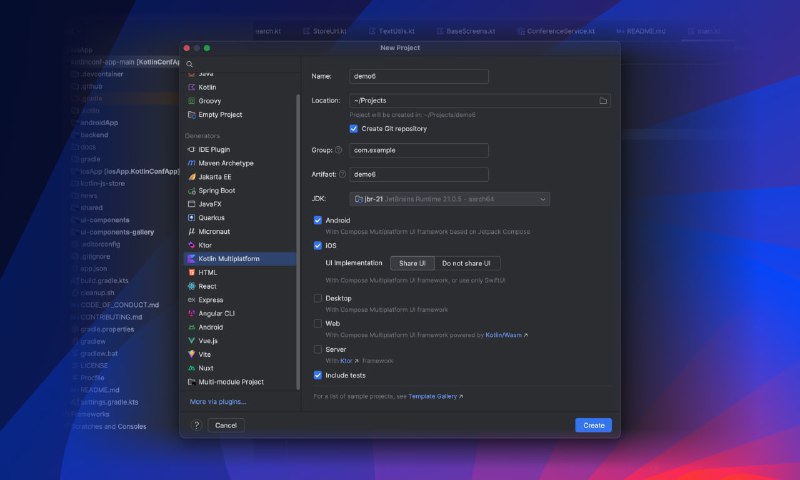Click the project type list scrollbar
This screenshot has width=800, height=480.
pyautogui.click(x=298, y=242)
